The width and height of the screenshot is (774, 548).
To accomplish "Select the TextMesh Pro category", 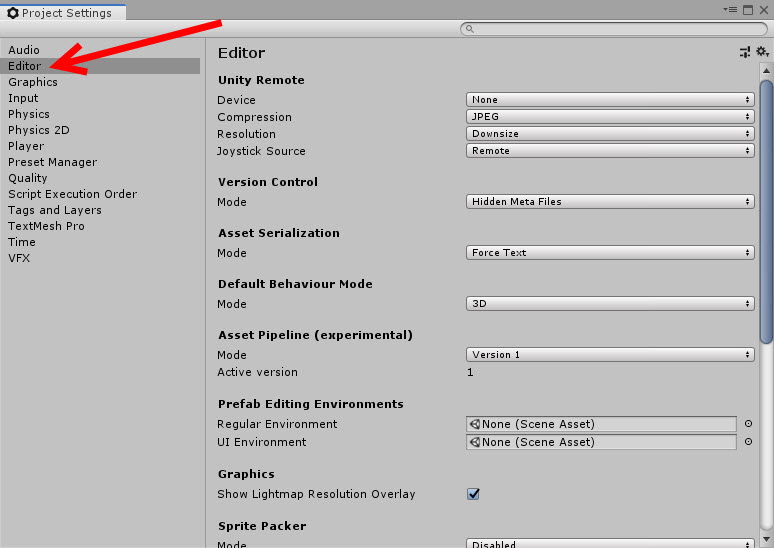I will 100,226.
